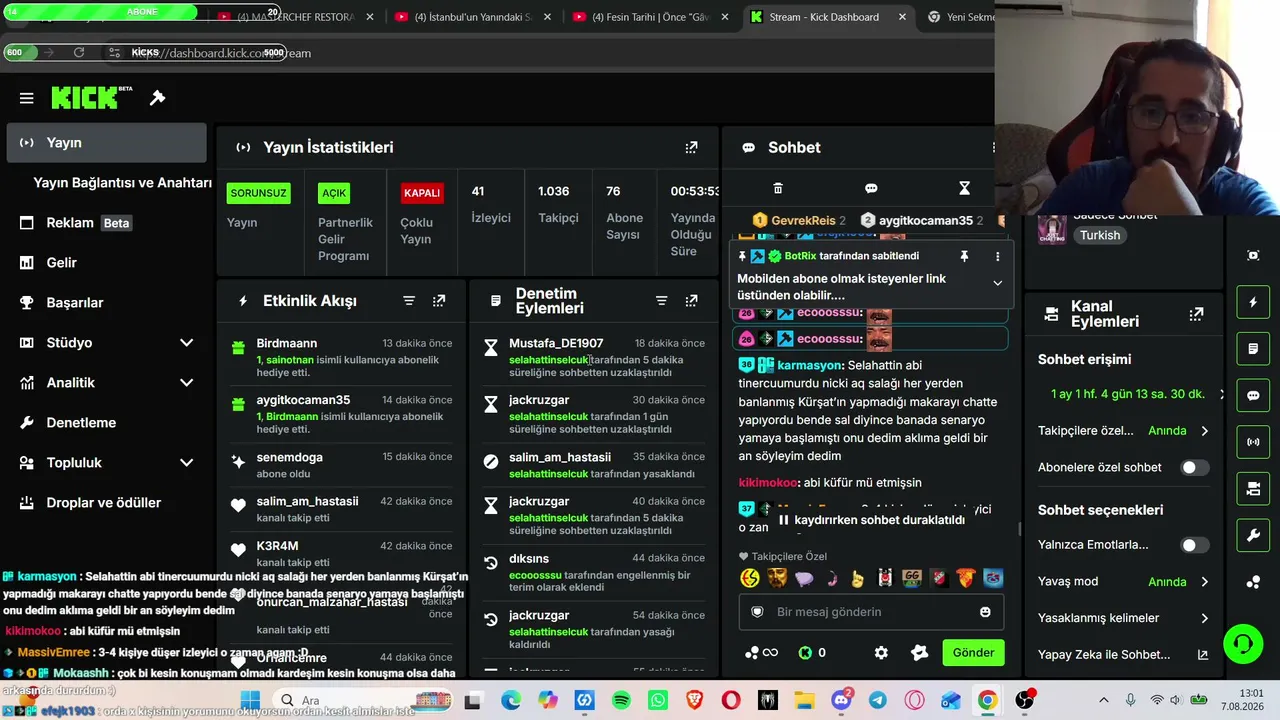Viewport: 1280px width, 720px height.
Task: Toggle Yalnızca Emotlarla switch
Action: (x=1194, y=545)
